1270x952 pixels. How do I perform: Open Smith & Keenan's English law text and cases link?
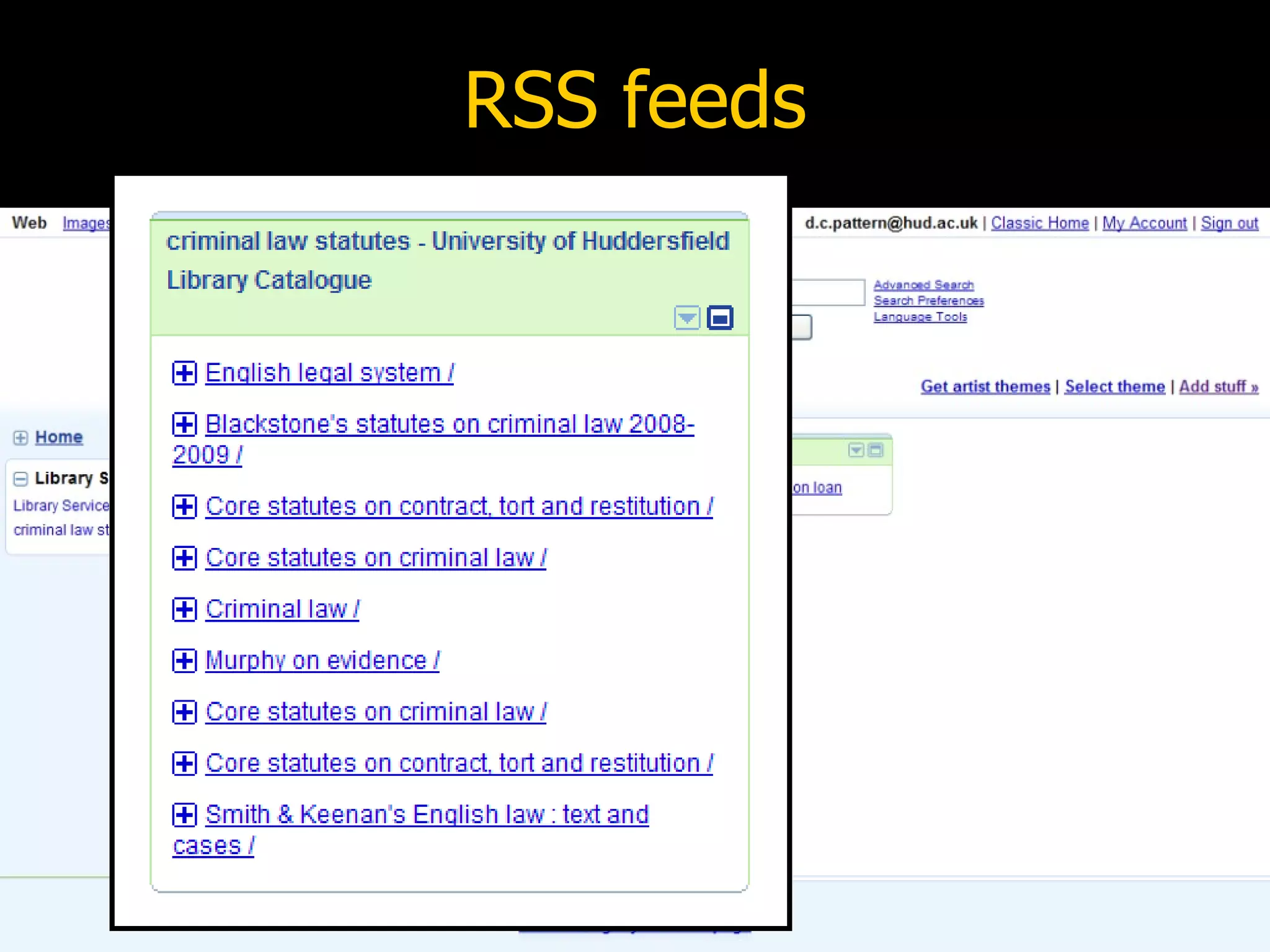[x=411, y=830]
